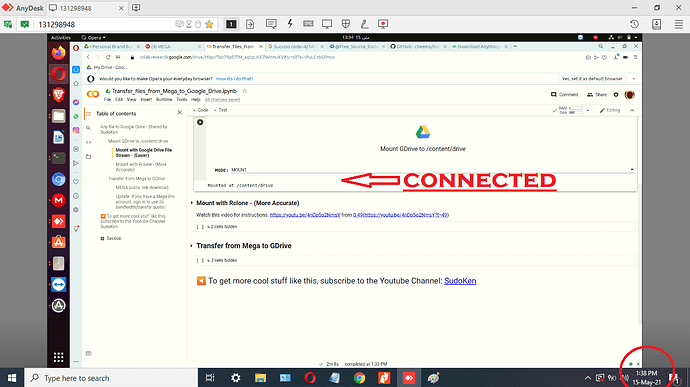Open Colab Insert menu
This screenshot has height=387, width=690.
pyautogui.click(x=146, y=100)
